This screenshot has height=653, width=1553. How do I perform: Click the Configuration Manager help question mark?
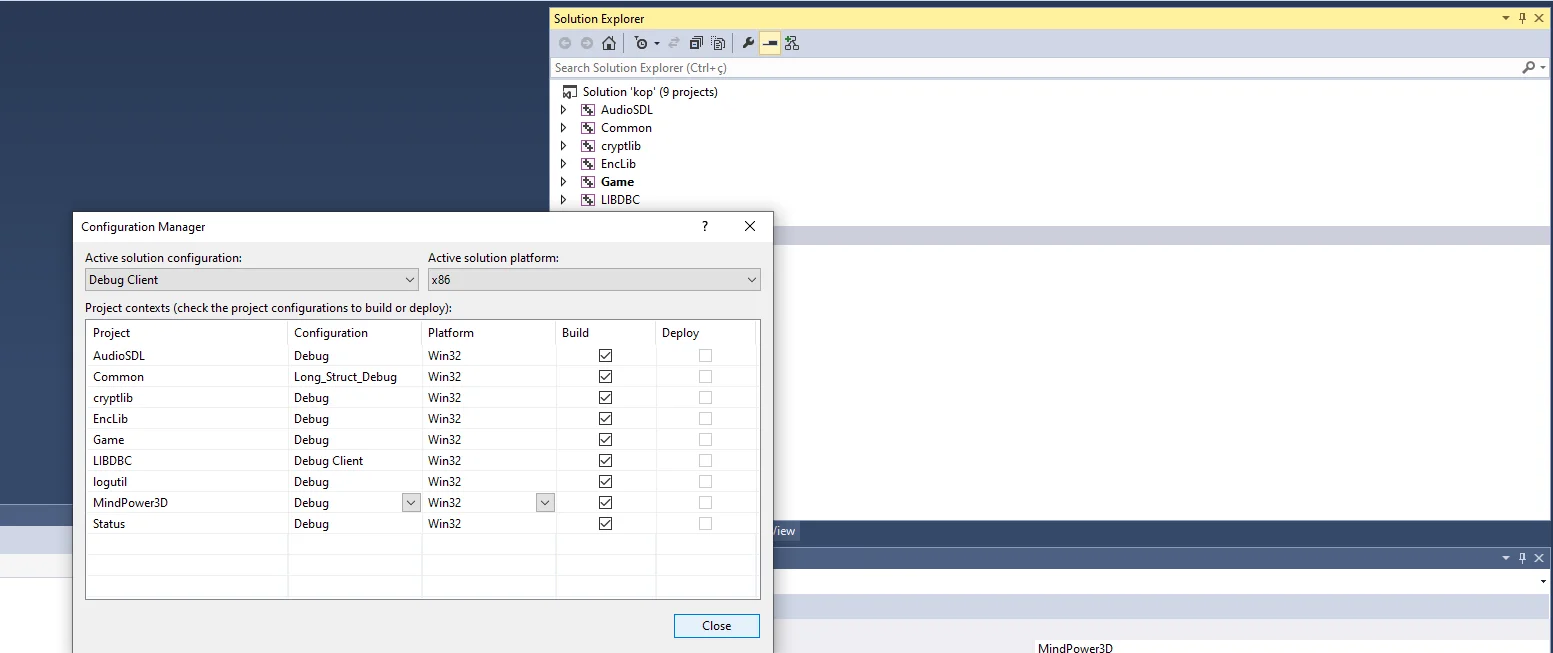click(704, 227)
